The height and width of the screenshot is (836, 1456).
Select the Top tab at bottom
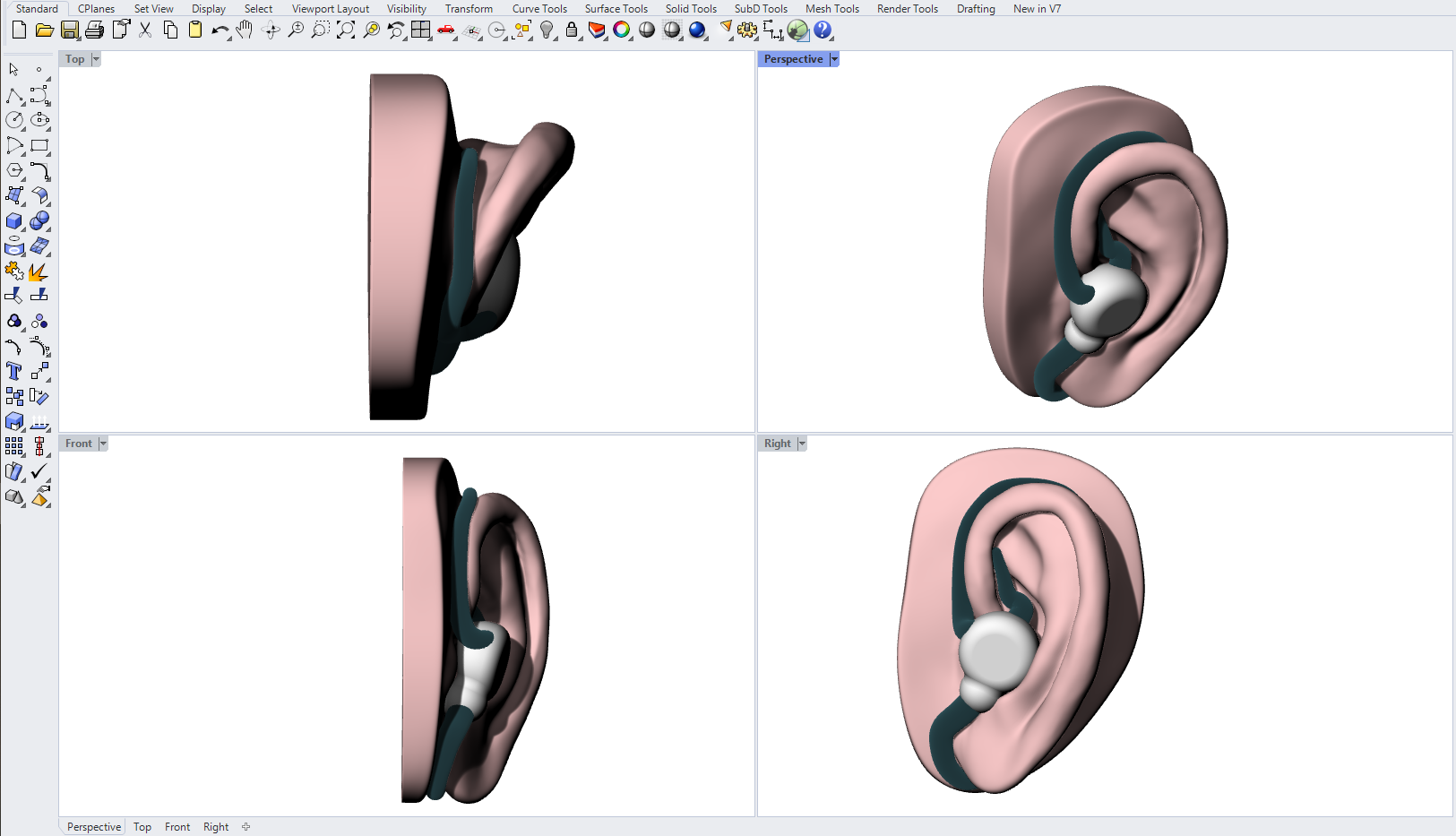point(142,827)
